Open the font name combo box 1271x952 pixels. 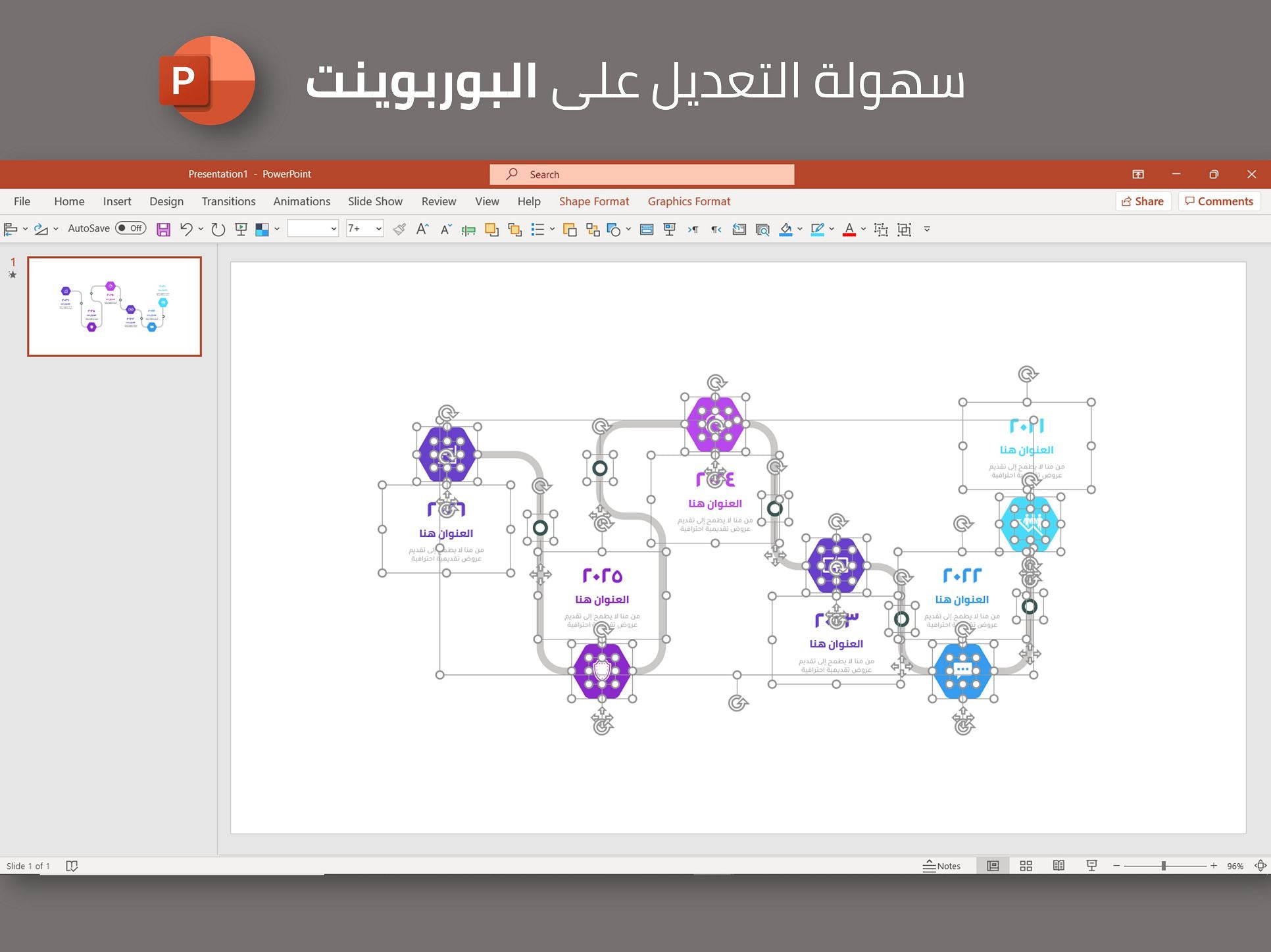[x=312, y=229]
